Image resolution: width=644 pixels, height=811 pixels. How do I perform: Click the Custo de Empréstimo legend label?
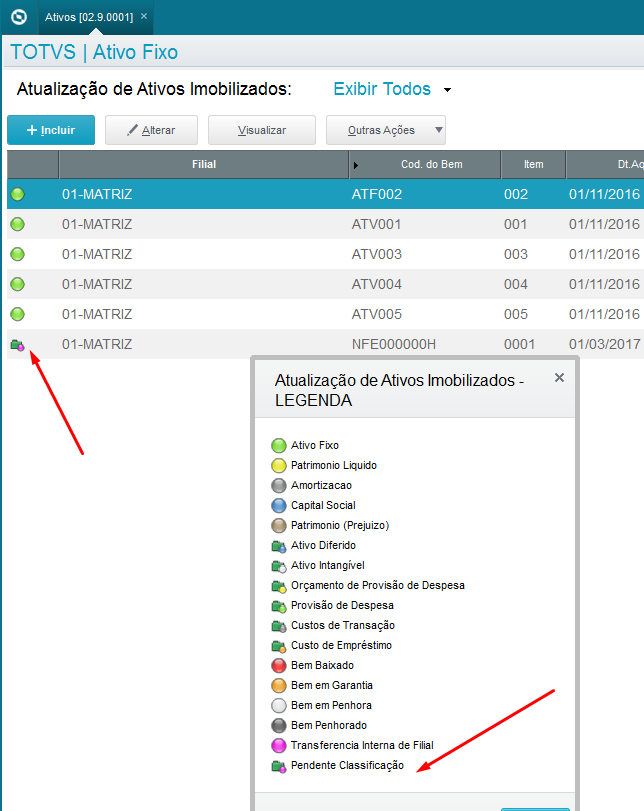(x=341, y=645)
